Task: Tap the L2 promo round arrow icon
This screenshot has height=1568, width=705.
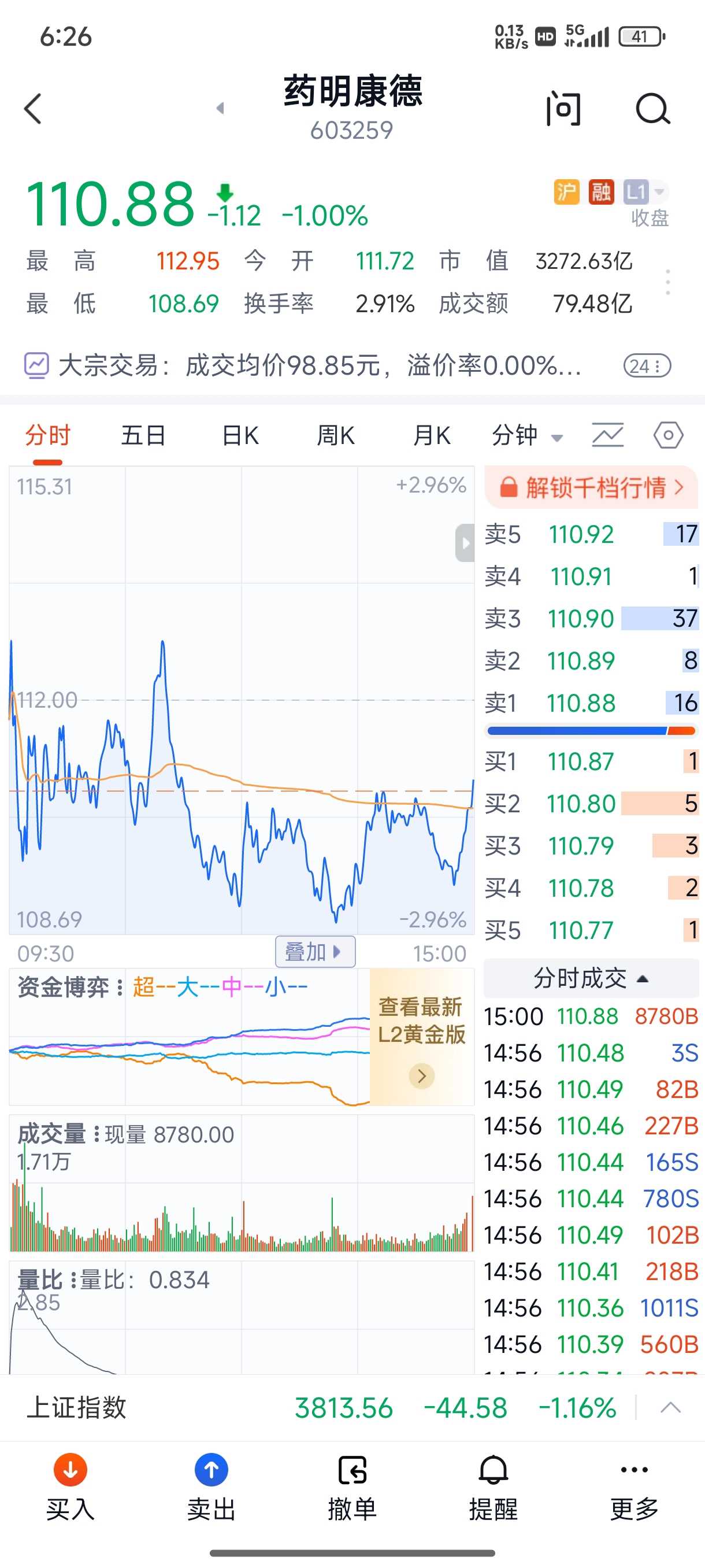Action: coord(421,1076)
